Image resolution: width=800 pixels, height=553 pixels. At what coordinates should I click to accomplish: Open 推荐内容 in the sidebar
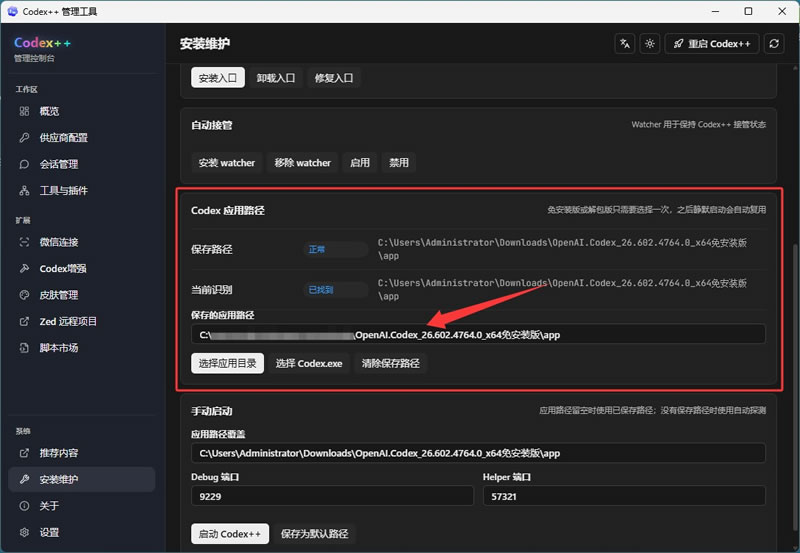point(82,453)
